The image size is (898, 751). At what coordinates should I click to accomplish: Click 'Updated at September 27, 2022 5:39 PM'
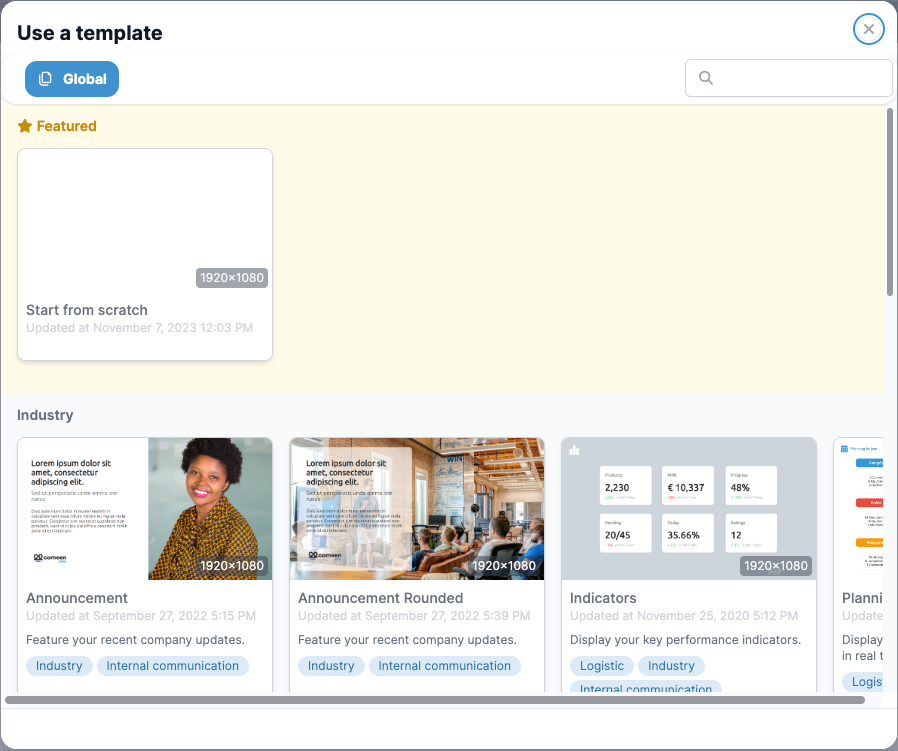pyautogui.click(x=414, y=616)
